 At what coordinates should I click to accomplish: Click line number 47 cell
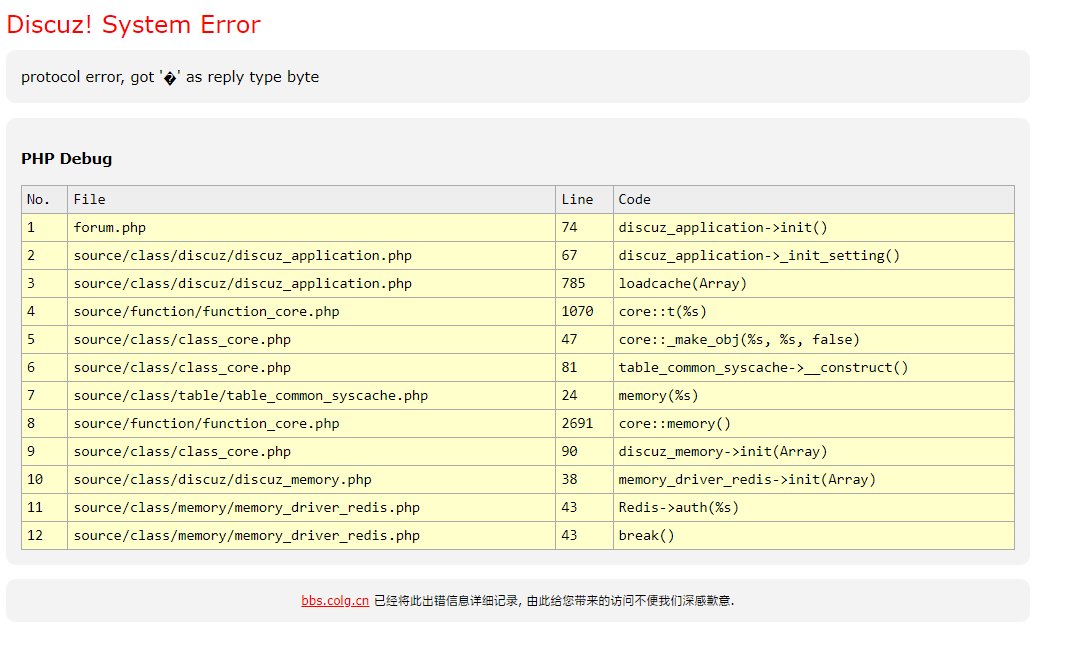(x=584, y=340)
